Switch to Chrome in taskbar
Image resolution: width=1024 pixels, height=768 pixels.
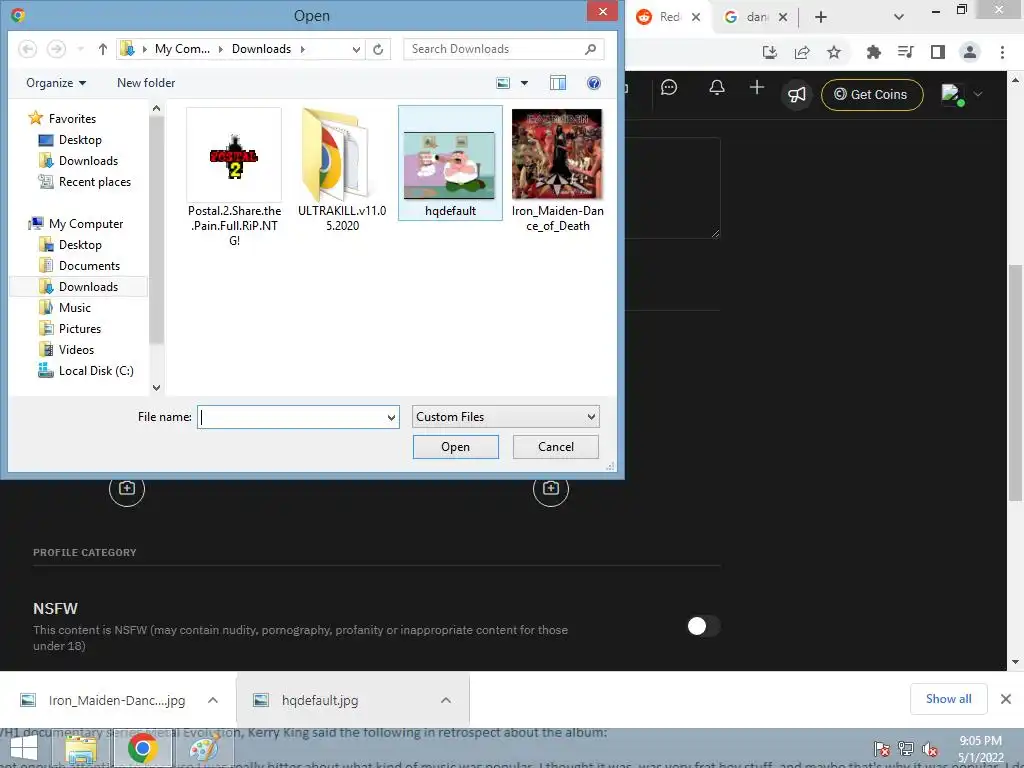click(x=142, y=748)
